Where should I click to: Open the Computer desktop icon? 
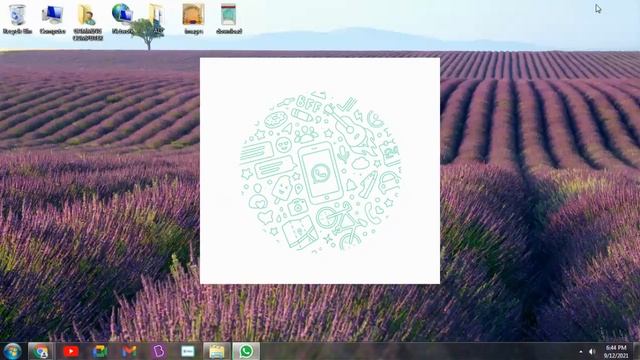point(53,19)
